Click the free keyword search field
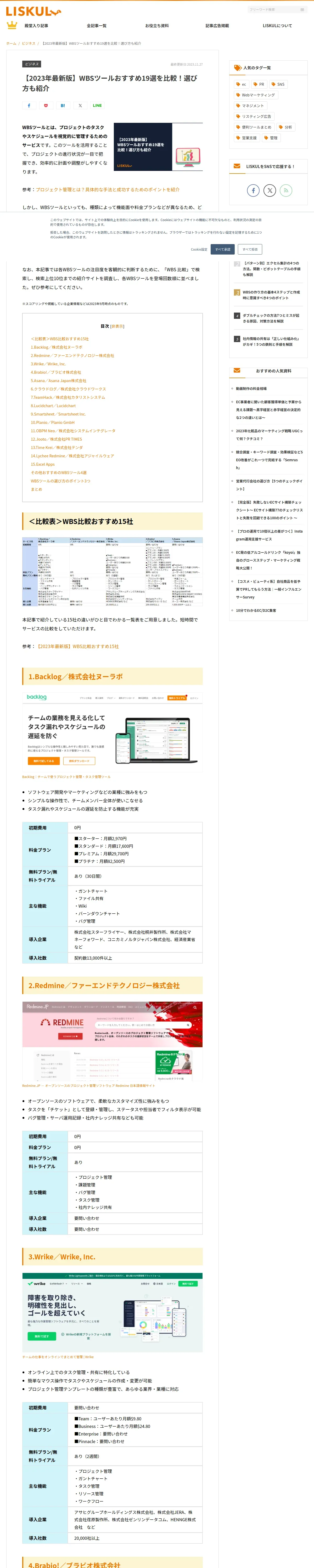This screenshot has height=1568, width=314. [273, 10]
